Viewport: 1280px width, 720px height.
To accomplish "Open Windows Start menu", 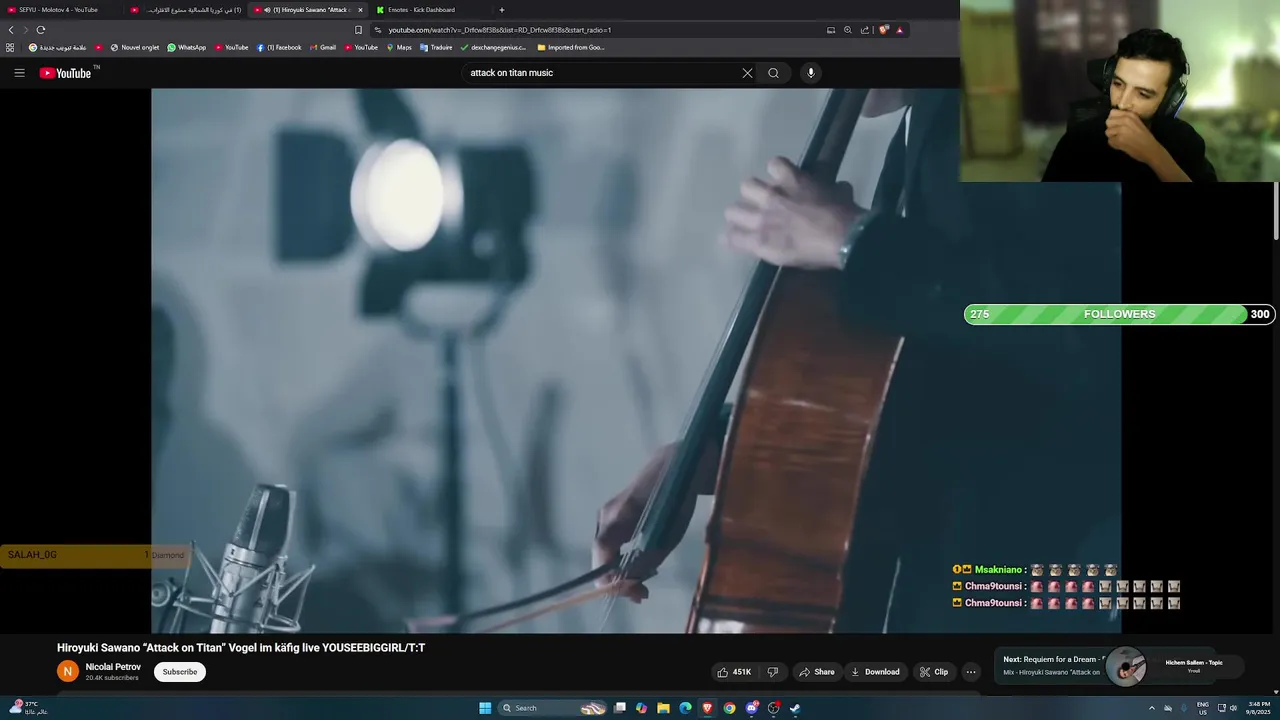I will pyautogui.click(x=485, y=708).
